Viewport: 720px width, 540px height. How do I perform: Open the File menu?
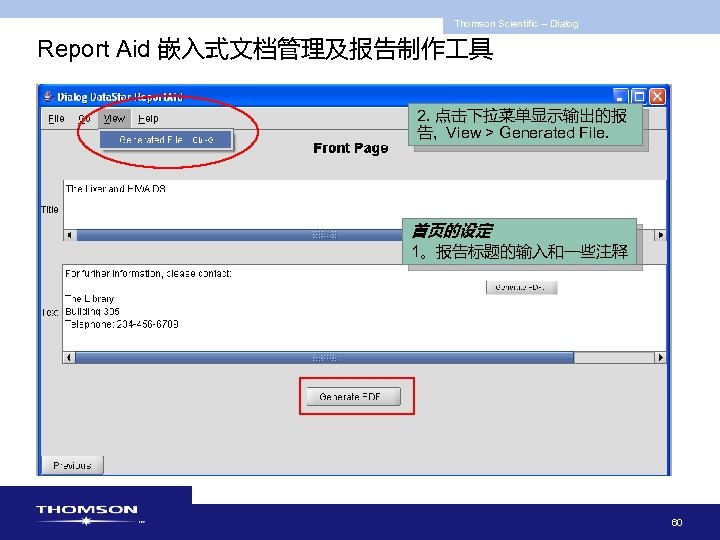coord(56,118)
